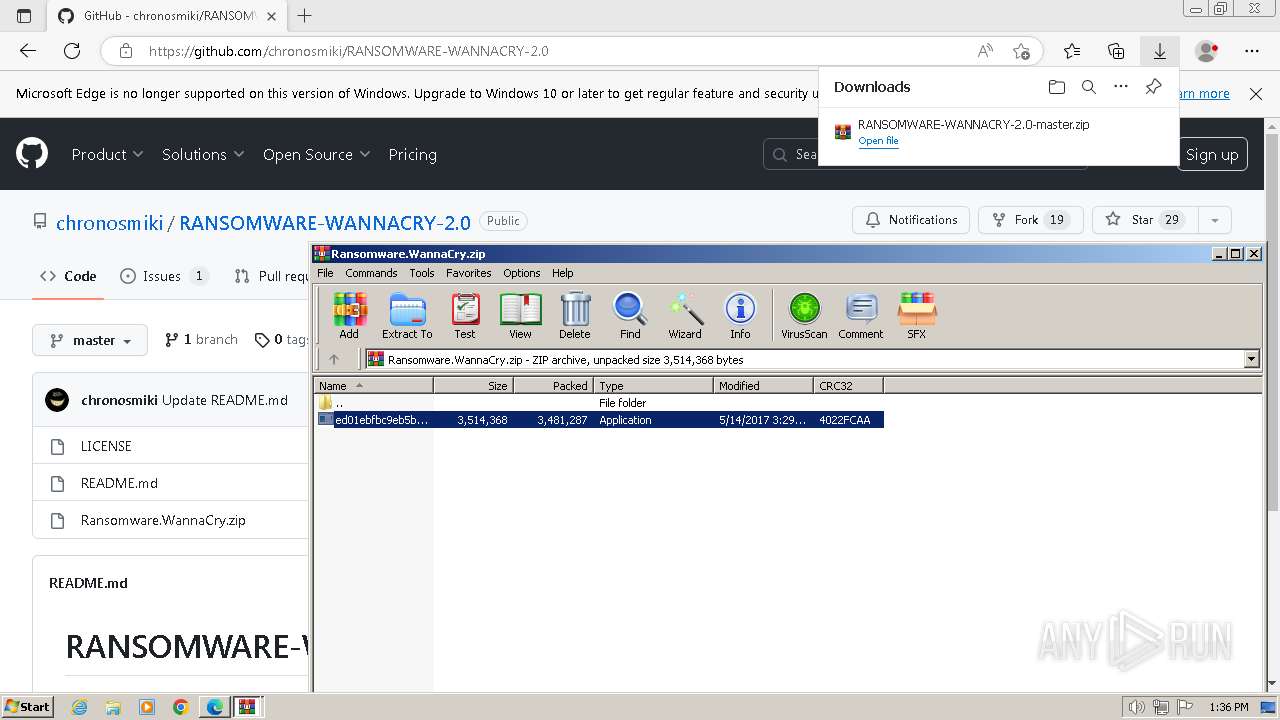
Task: Sort WinRAR list by Name column
Action: (x=374, y=385)
